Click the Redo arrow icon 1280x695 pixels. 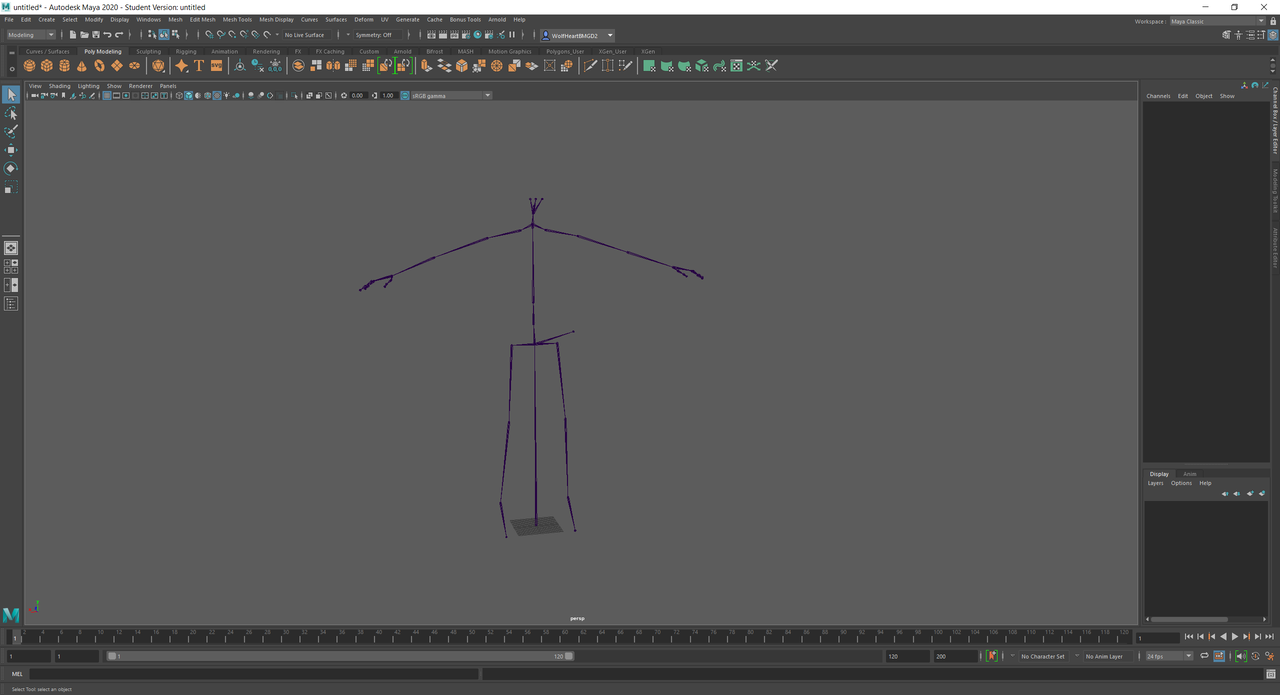(119, 35)
